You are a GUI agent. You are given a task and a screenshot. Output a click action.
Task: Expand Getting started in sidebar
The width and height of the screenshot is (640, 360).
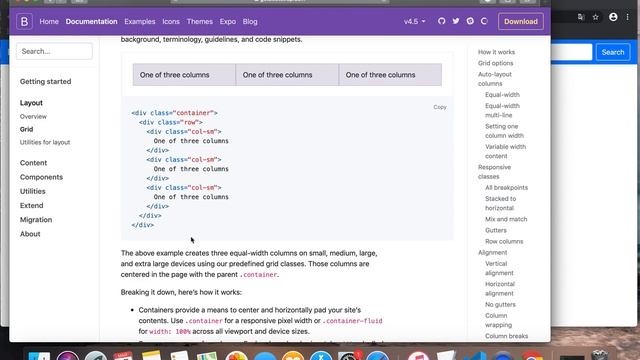click(45, 82)
